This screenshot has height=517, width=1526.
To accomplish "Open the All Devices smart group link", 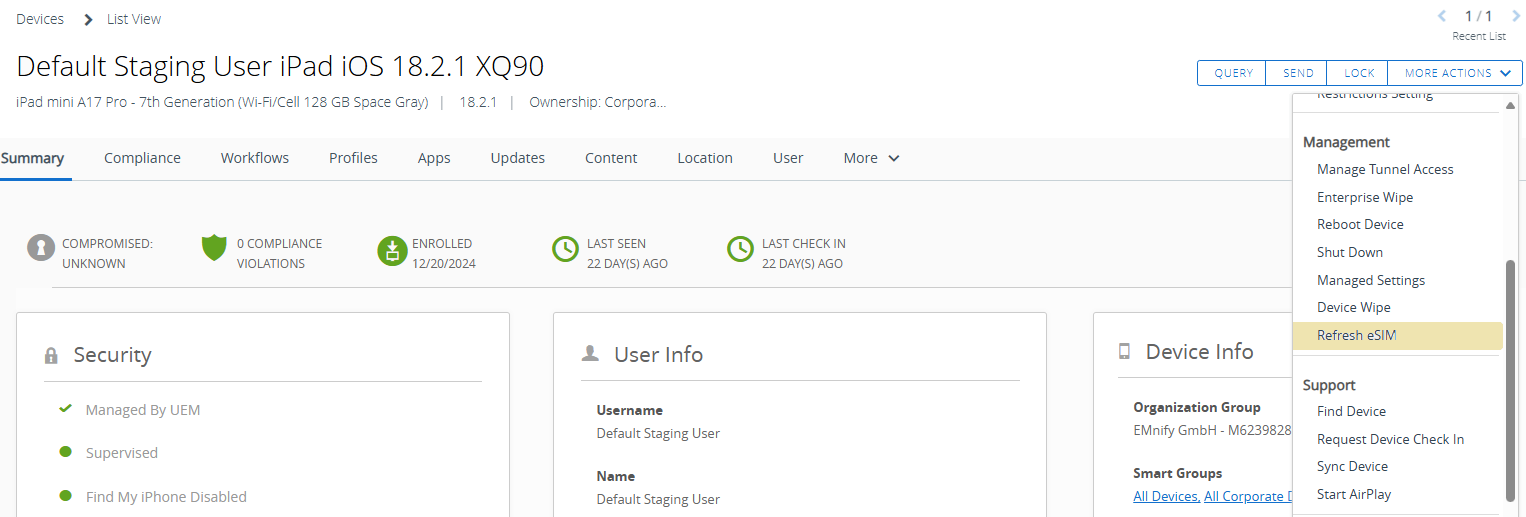I will click(x=1166, y=497).
